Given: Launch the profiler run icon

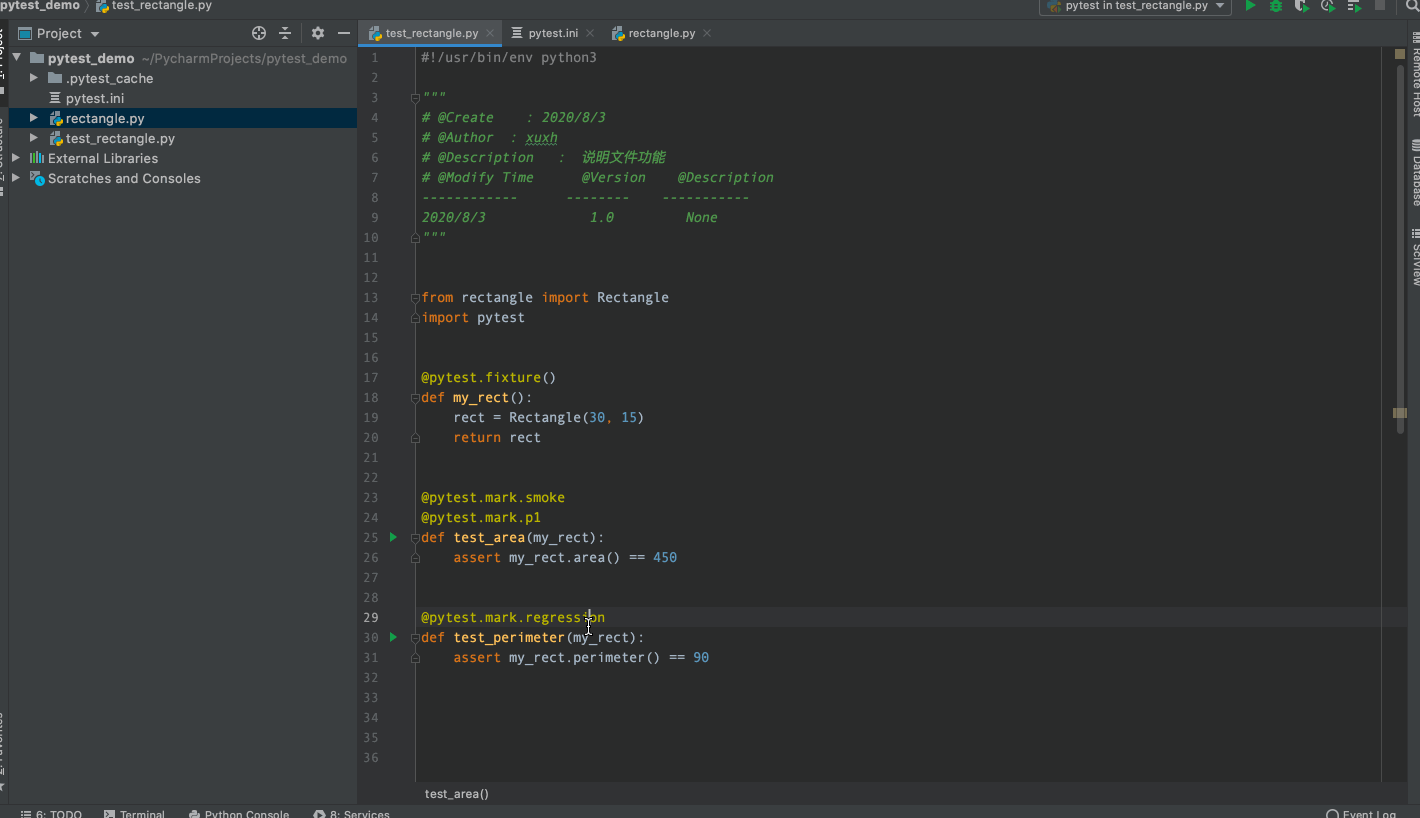Looking at the screenshot, I should (x=1327, y=6).
